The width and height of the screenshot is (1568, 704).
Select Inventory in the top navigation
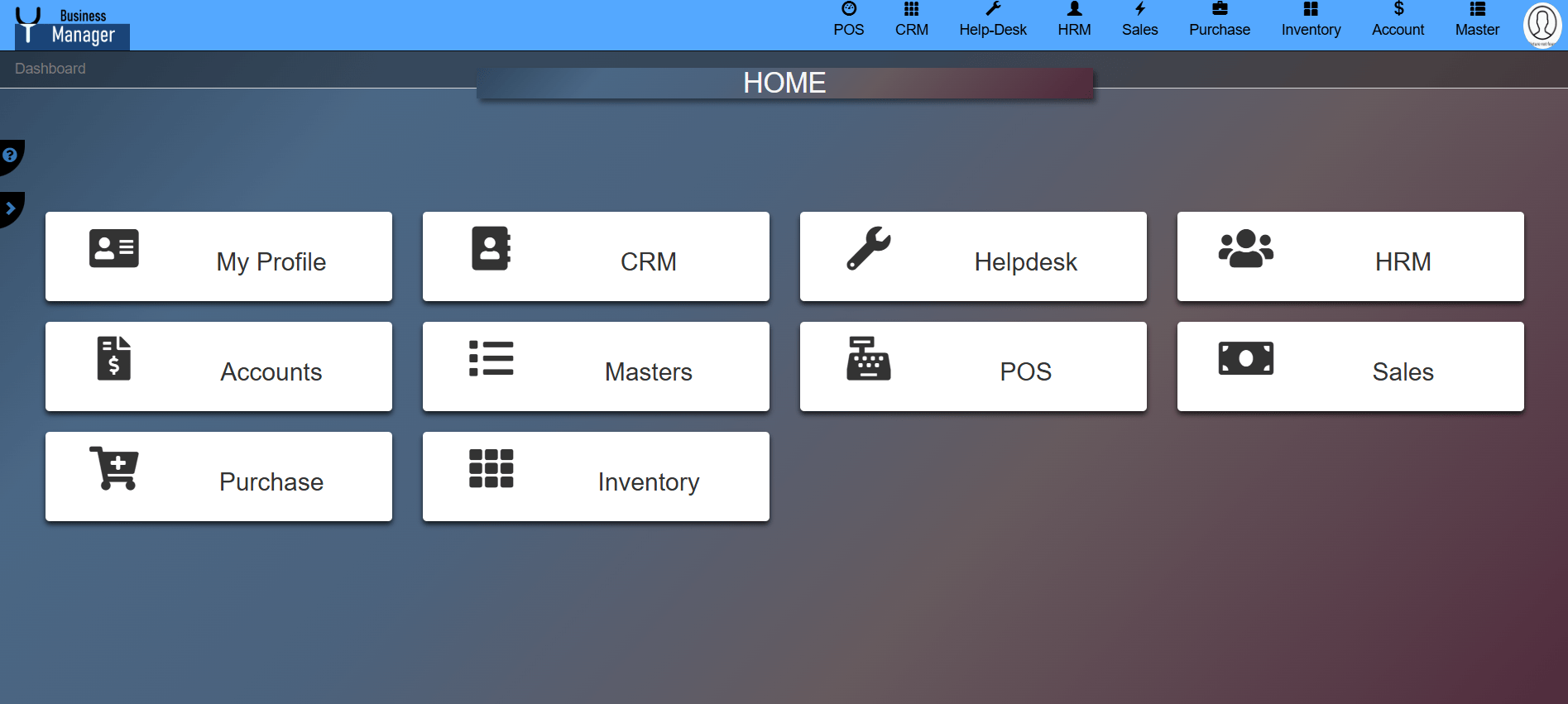1311,20
